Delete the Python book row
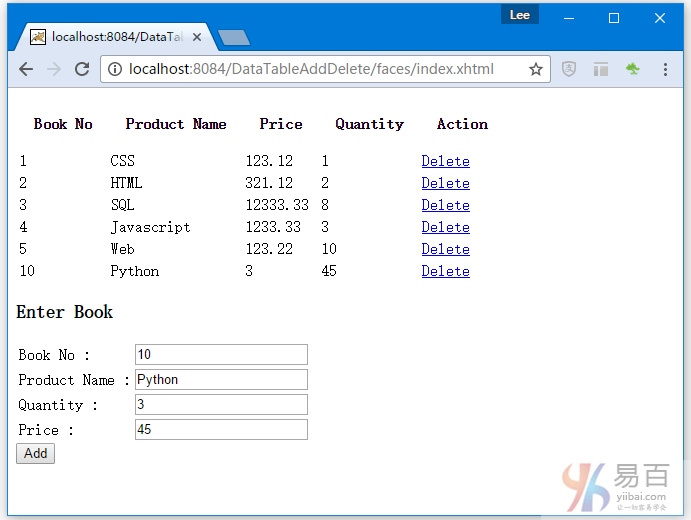Viewport: 691px width, 520px height. click(x=445, y=271)
